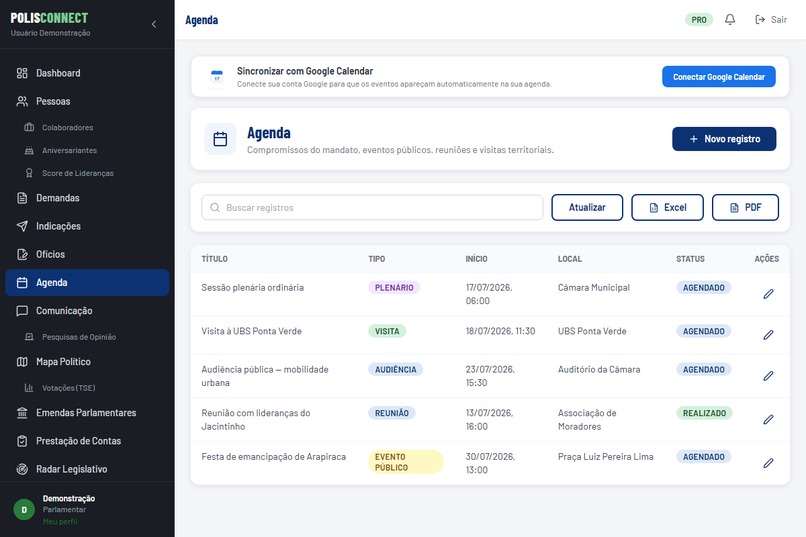Select the Agenda calendar icon in sidebar
The height and width of the screenshot is (537, 806).
[x=22, y=283]
